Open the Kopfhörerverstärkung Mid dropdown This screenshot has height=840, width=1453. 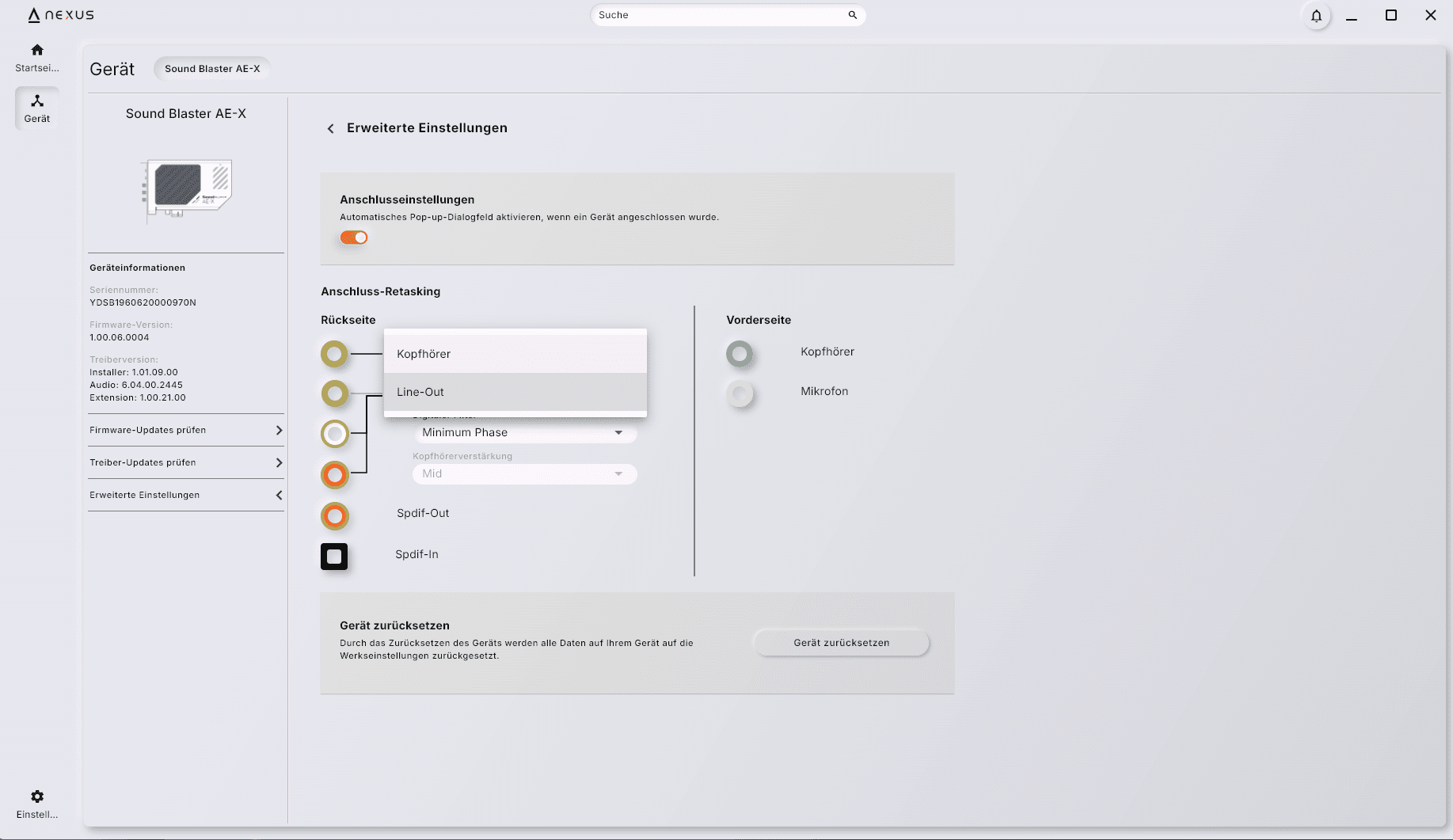pyautogui.click(x=524, y=473)
